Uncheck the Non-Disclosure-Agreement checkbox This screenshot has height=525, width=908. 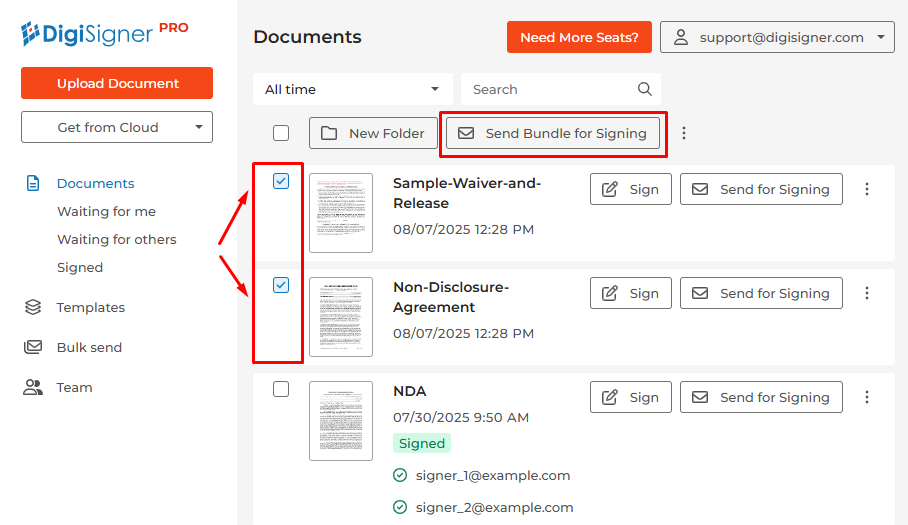click(x=281, y=285)
